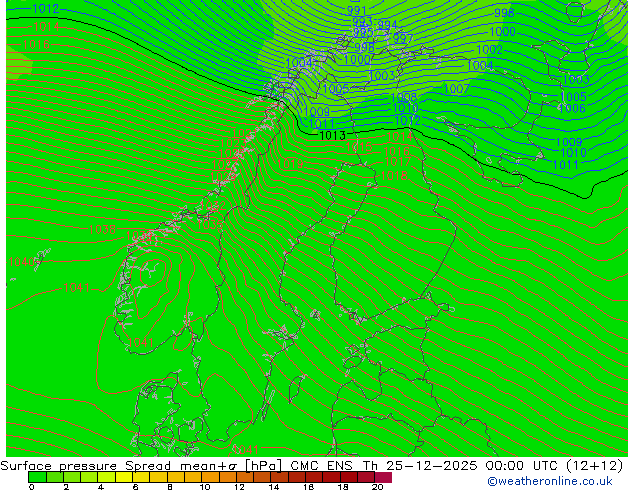Select the pure yellow swatch in the spread legend

(x=124, y=477)
